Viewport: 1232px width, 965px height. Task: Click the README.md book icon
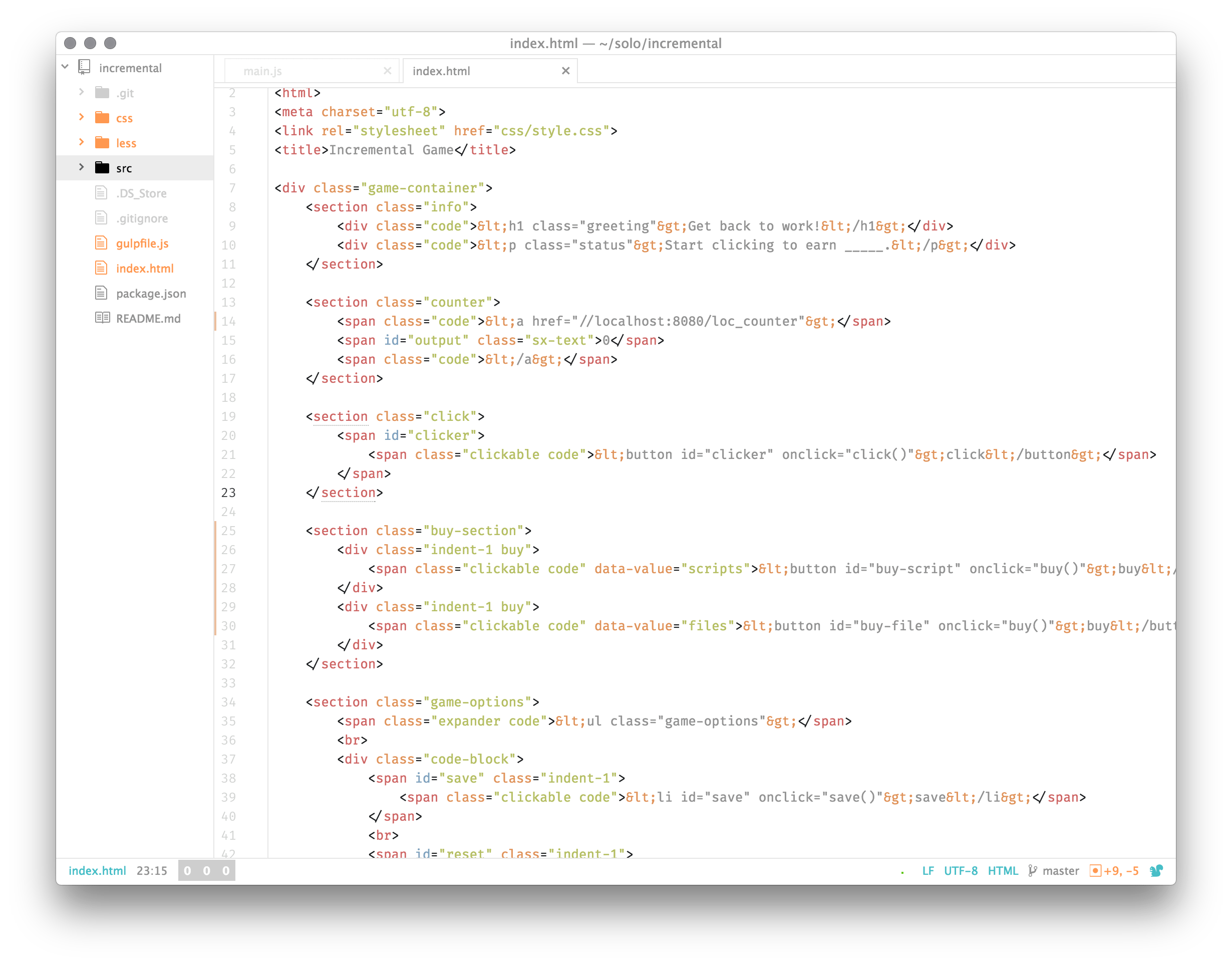(x=102, y=318)
